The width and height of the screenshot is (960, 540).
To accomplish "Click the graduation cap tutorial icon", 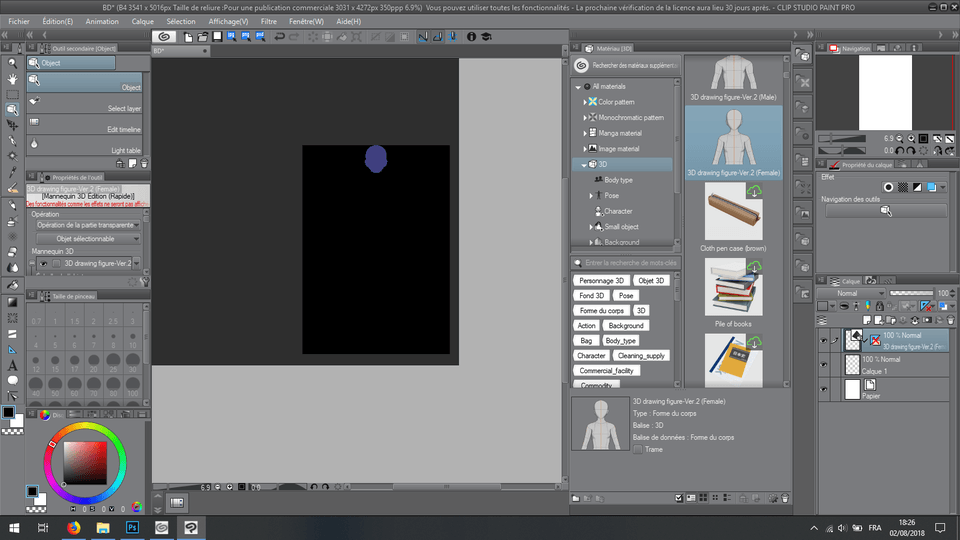I will click(487, 37).
